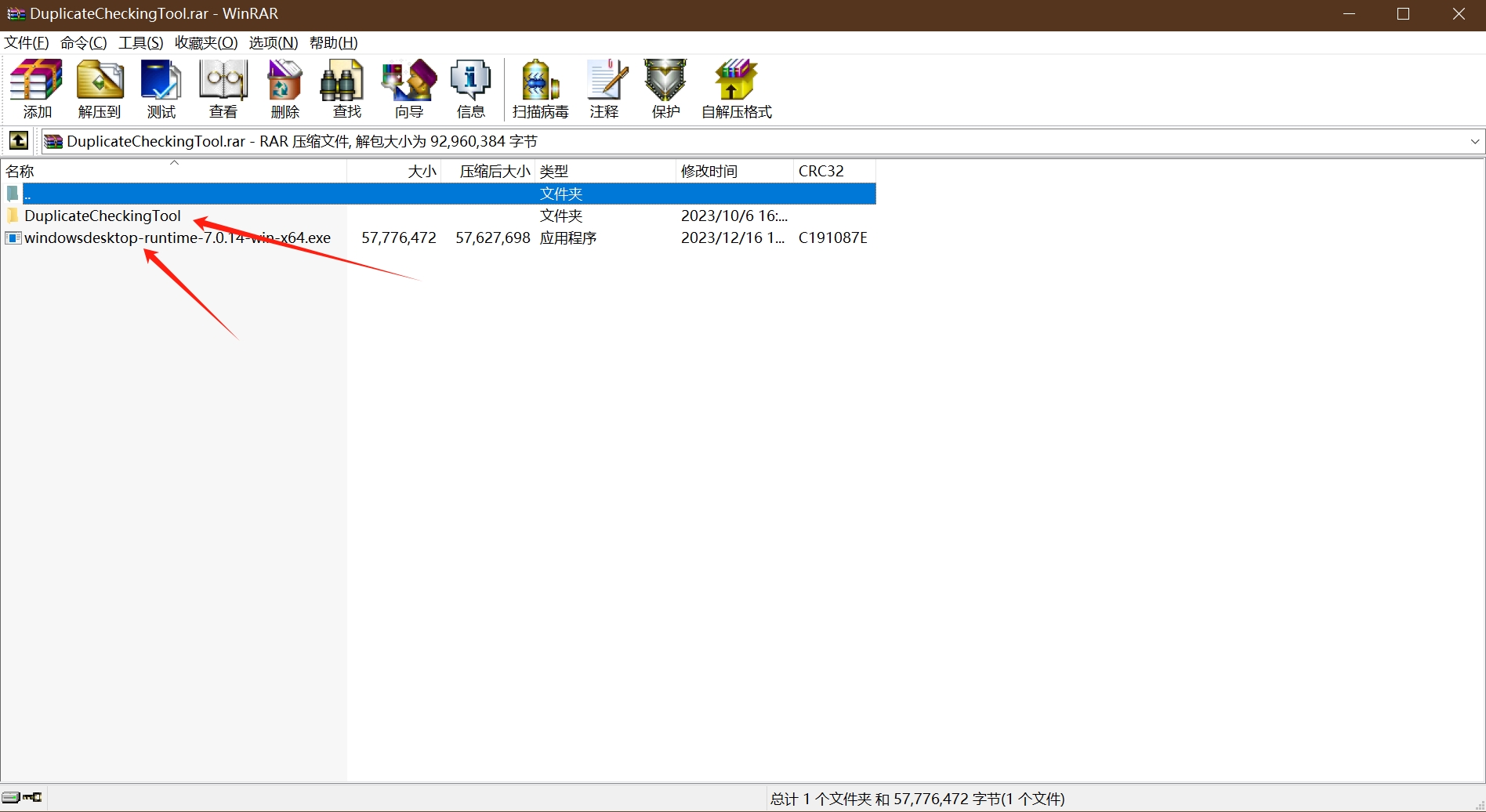Click the 信息 (Info) toolbar icon
Image resolution: width=1486 pixels, height=812 pixels.
[x=470, y=81]
